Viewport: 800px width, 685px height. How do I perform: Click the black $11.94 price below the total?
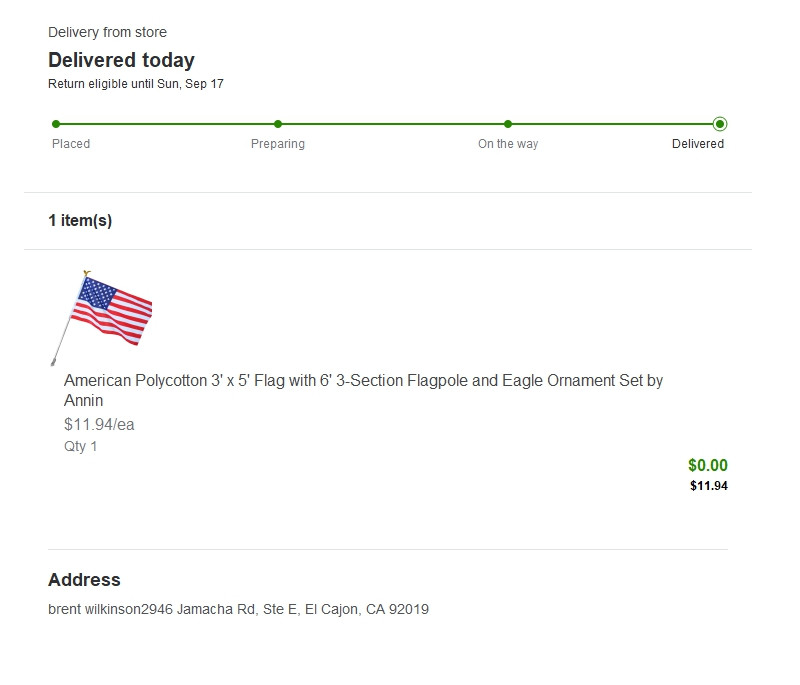[x=709, y=486]
